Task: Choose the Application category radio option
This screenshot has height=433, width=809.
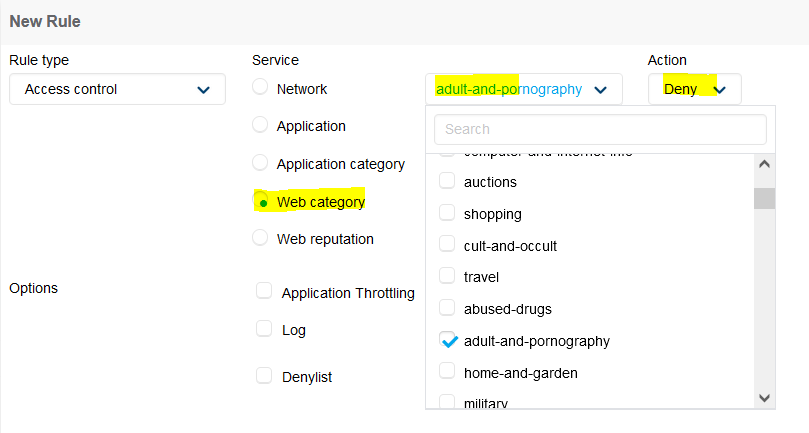Action: [x=260, y=162]
